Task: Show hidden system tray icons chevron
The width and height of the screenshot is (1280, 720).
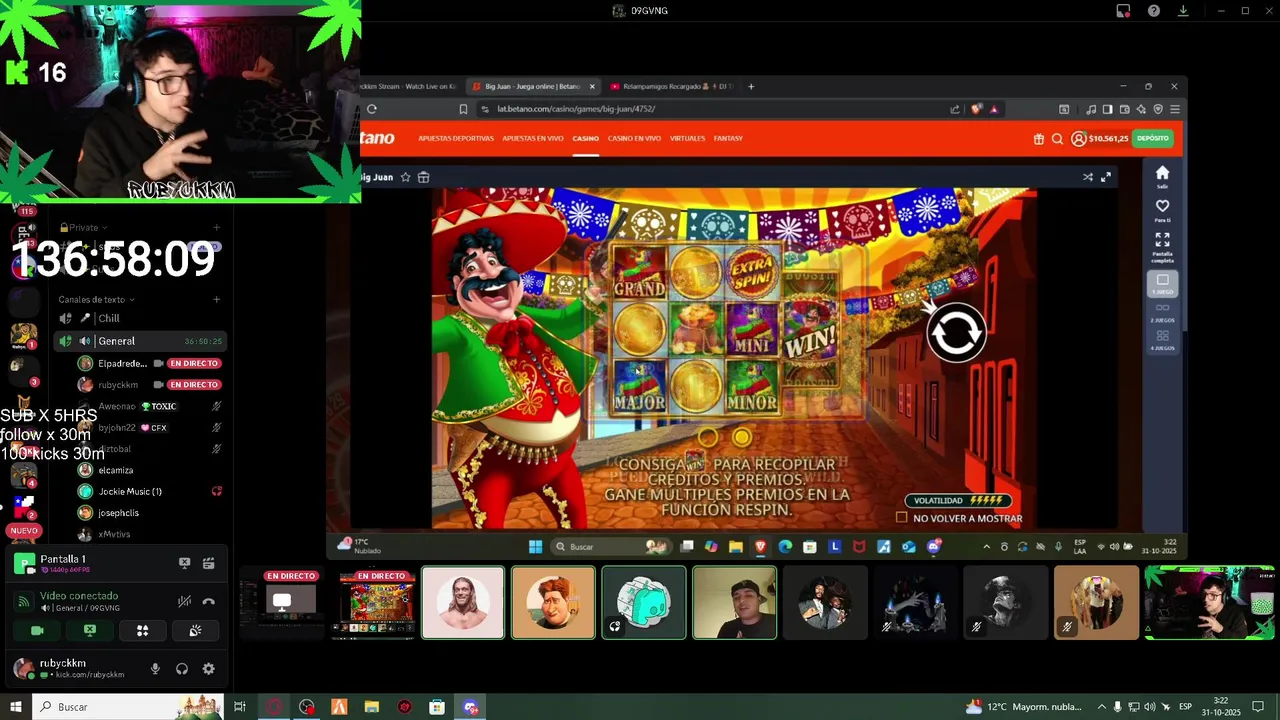Action: pos(1102,707)
